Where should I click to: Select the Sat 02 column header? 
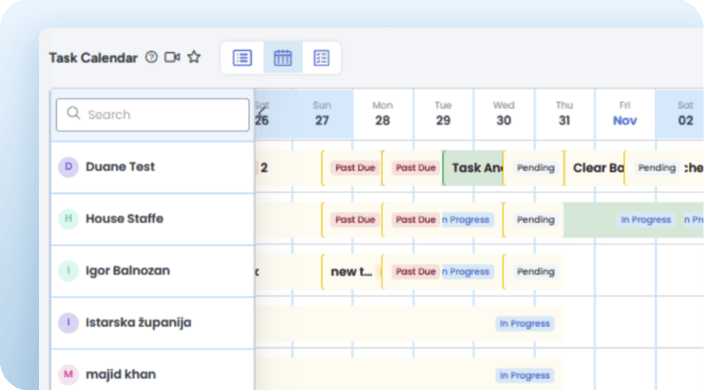[x=680, y=114]
